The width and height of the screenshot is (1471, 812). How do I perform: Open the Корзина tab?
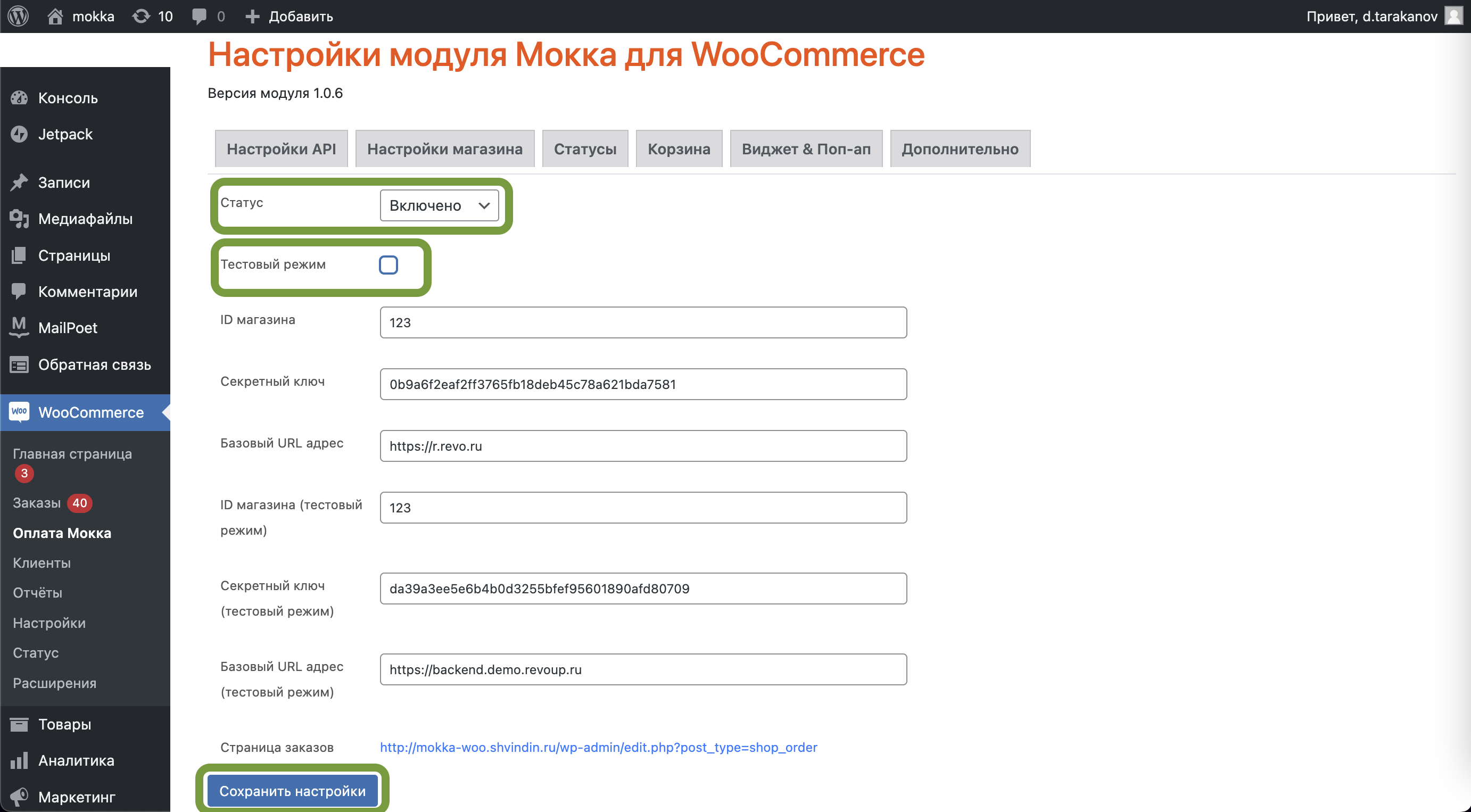pos(679,149)
